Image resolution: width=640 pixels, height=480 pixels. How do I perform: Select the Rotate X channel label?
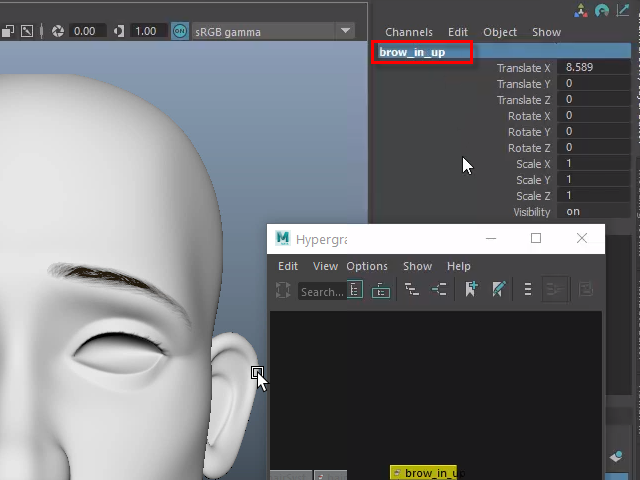pyautogui.click(x=529, y=116)
